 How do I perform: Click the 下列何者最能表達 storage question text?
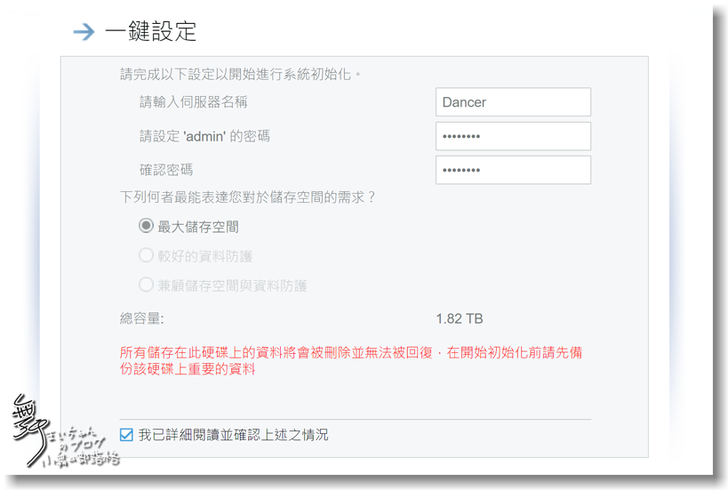tap(247, 197)
